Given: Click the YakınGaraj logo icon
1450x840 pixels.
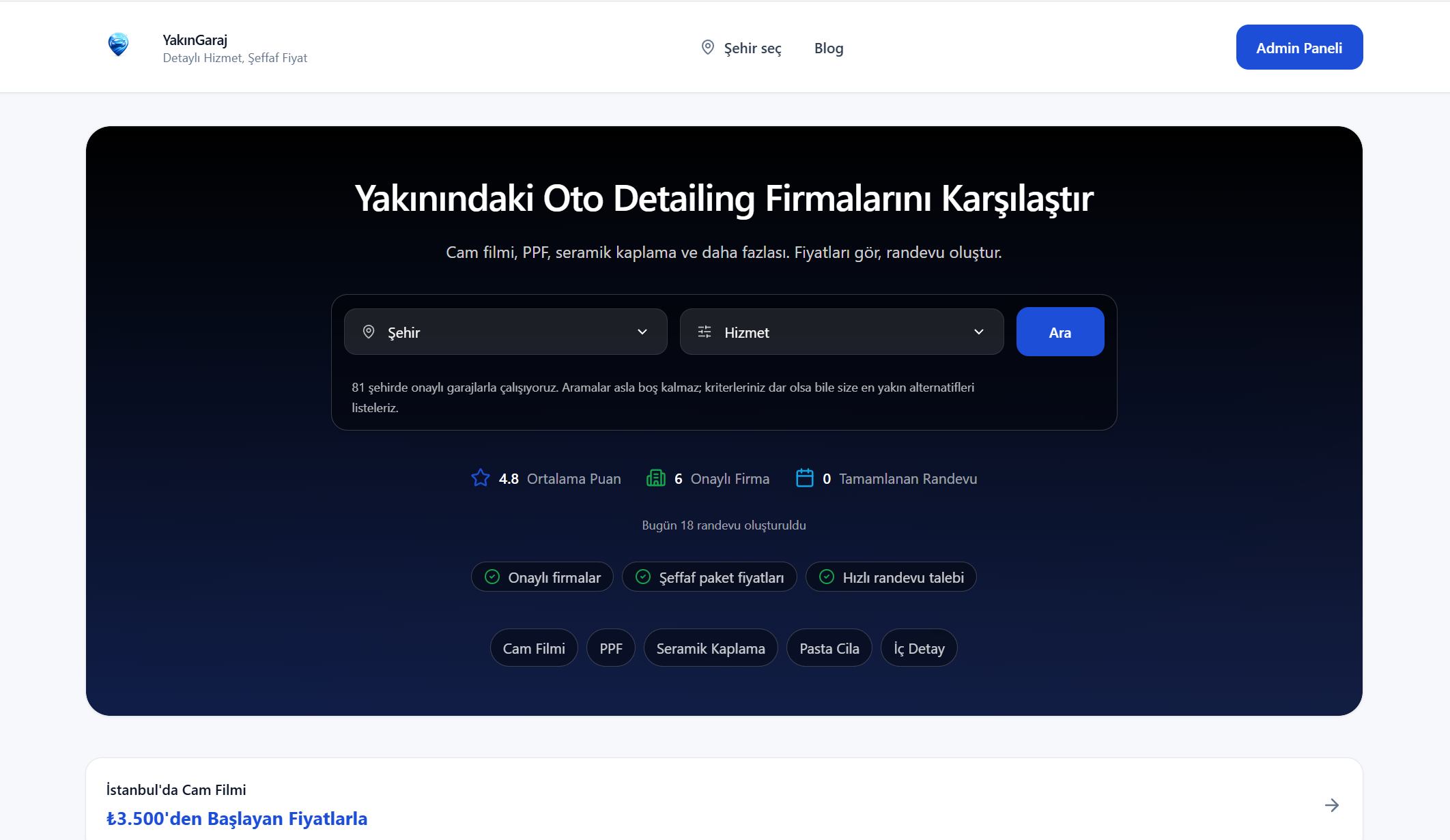Looking at the screenshot, I should coord(118,45).
